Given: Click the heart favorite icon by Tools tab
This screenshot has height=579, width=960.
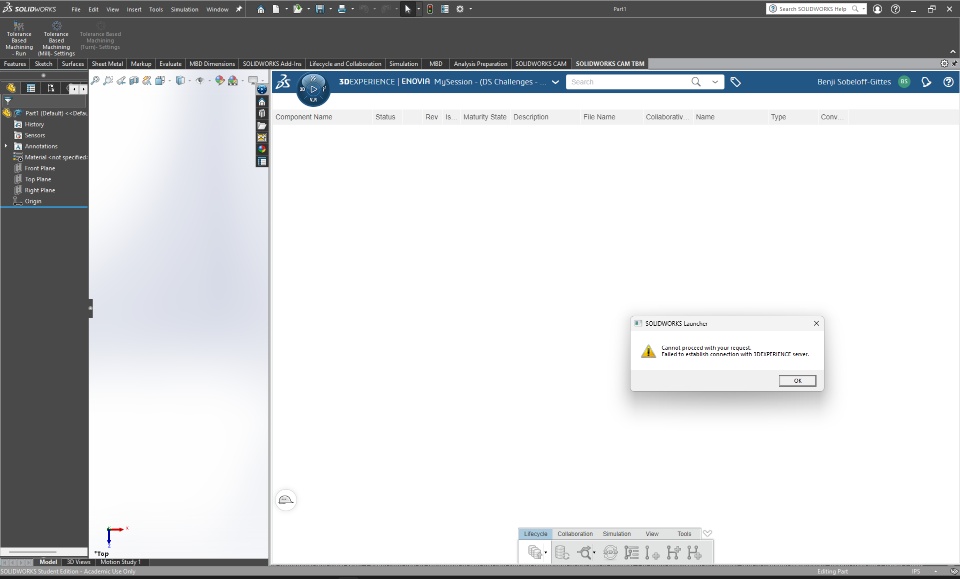Looking at the screenshot, I should [707, 534].
